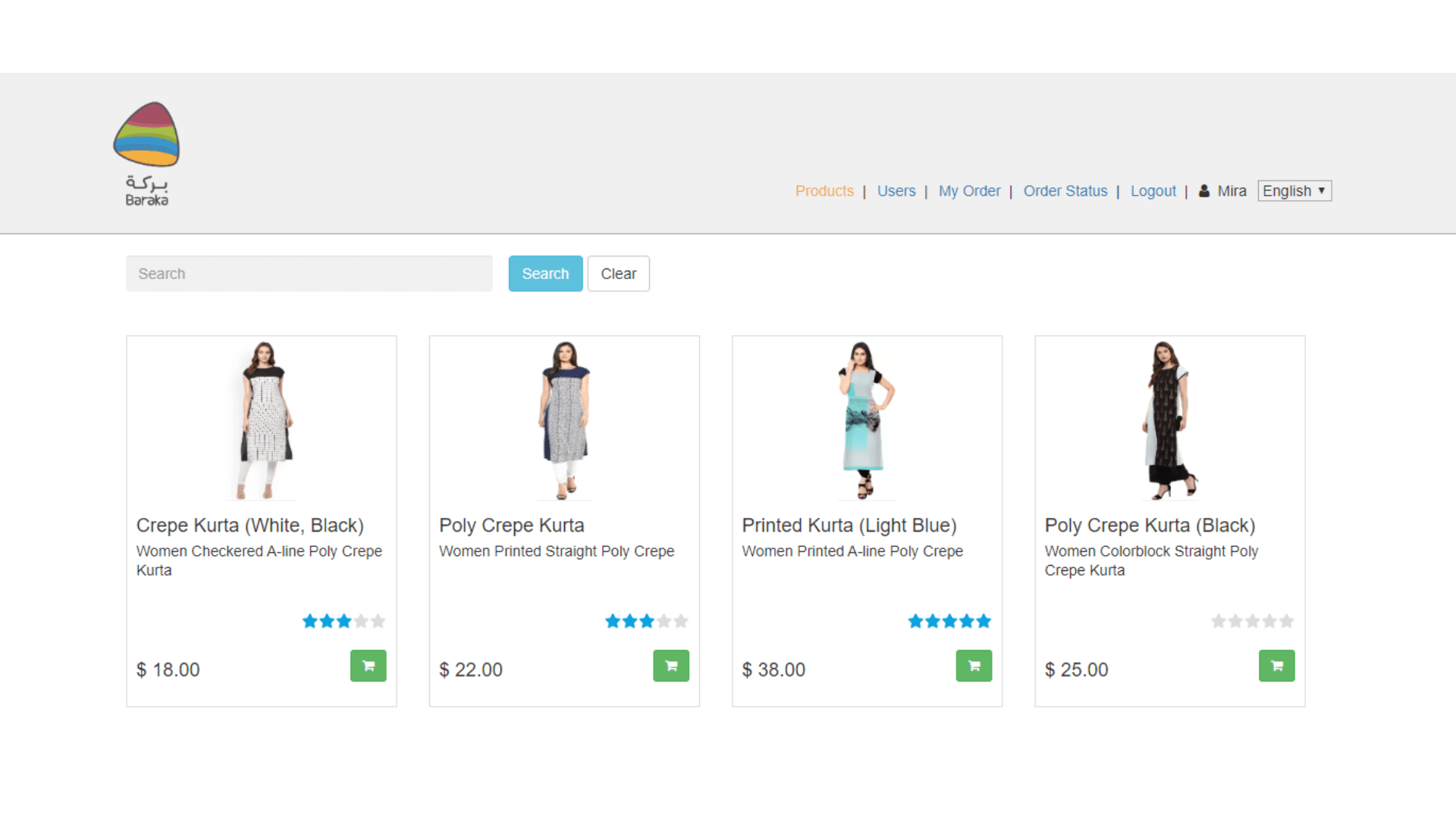The width and height of the screenshot is (1456, 819).
Task: Rate Poly Crepe Kurta (Black) one star
Action: [1219, 621]
